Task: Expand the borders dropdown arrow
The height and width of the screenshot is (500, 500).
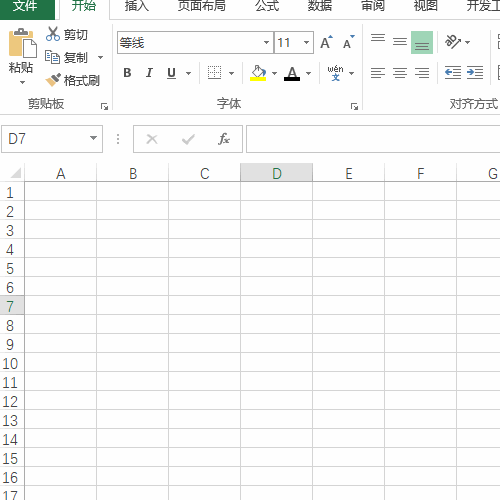Action: pos(231,73)
